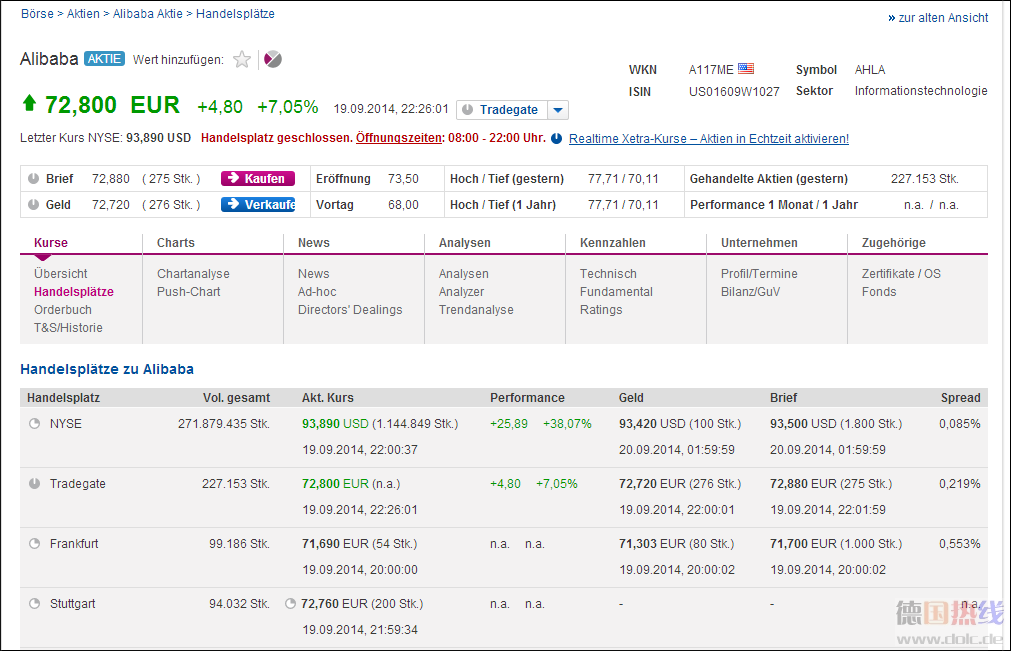Click Börse breadcrumb link
Image resolution: width=1011 pixels, height=651 pixels.
click(x=37, y=14)
